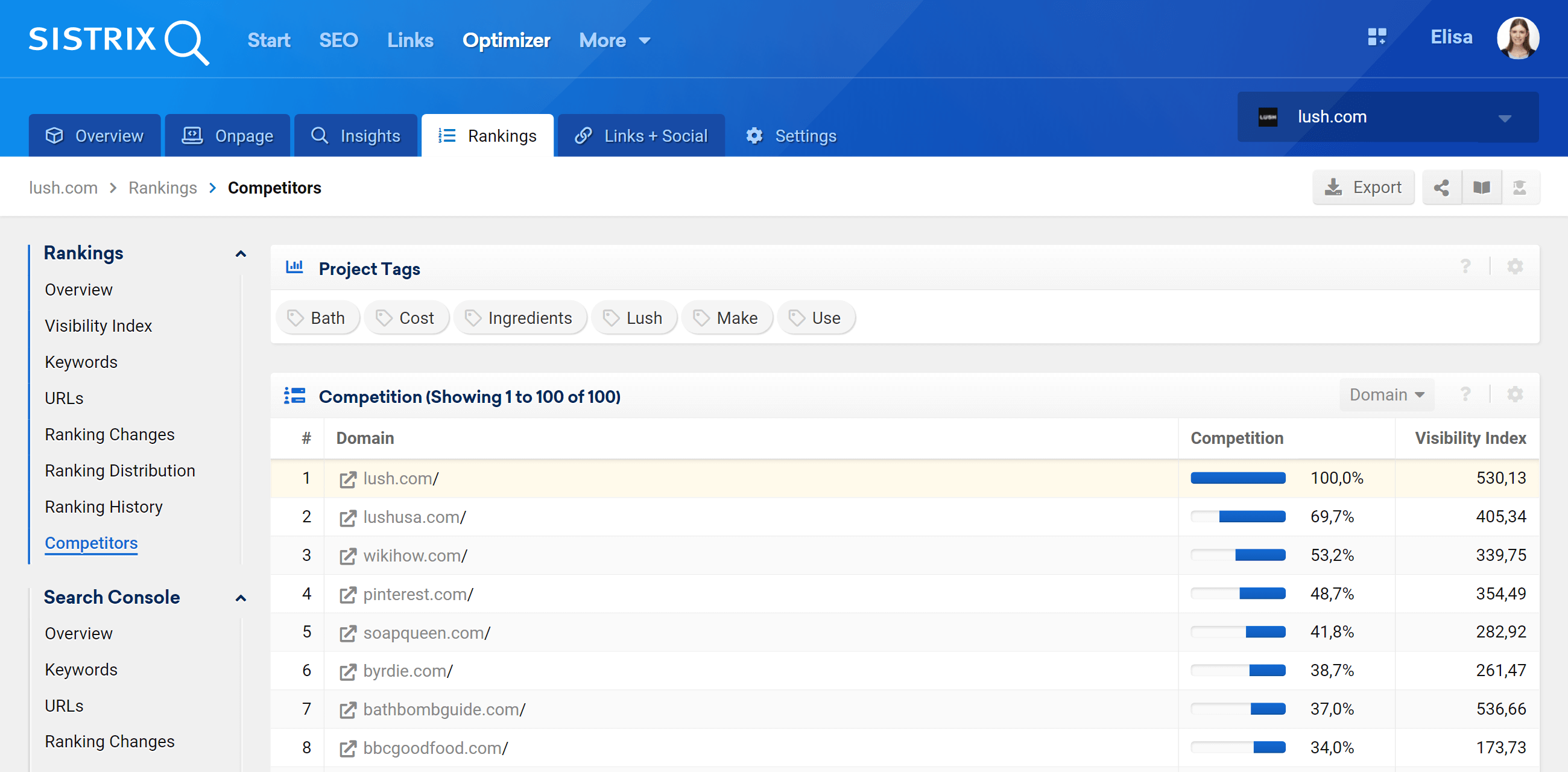Click Elisa username text
This screenshot has width=1568, height=772.
(x=1451, y=37)
